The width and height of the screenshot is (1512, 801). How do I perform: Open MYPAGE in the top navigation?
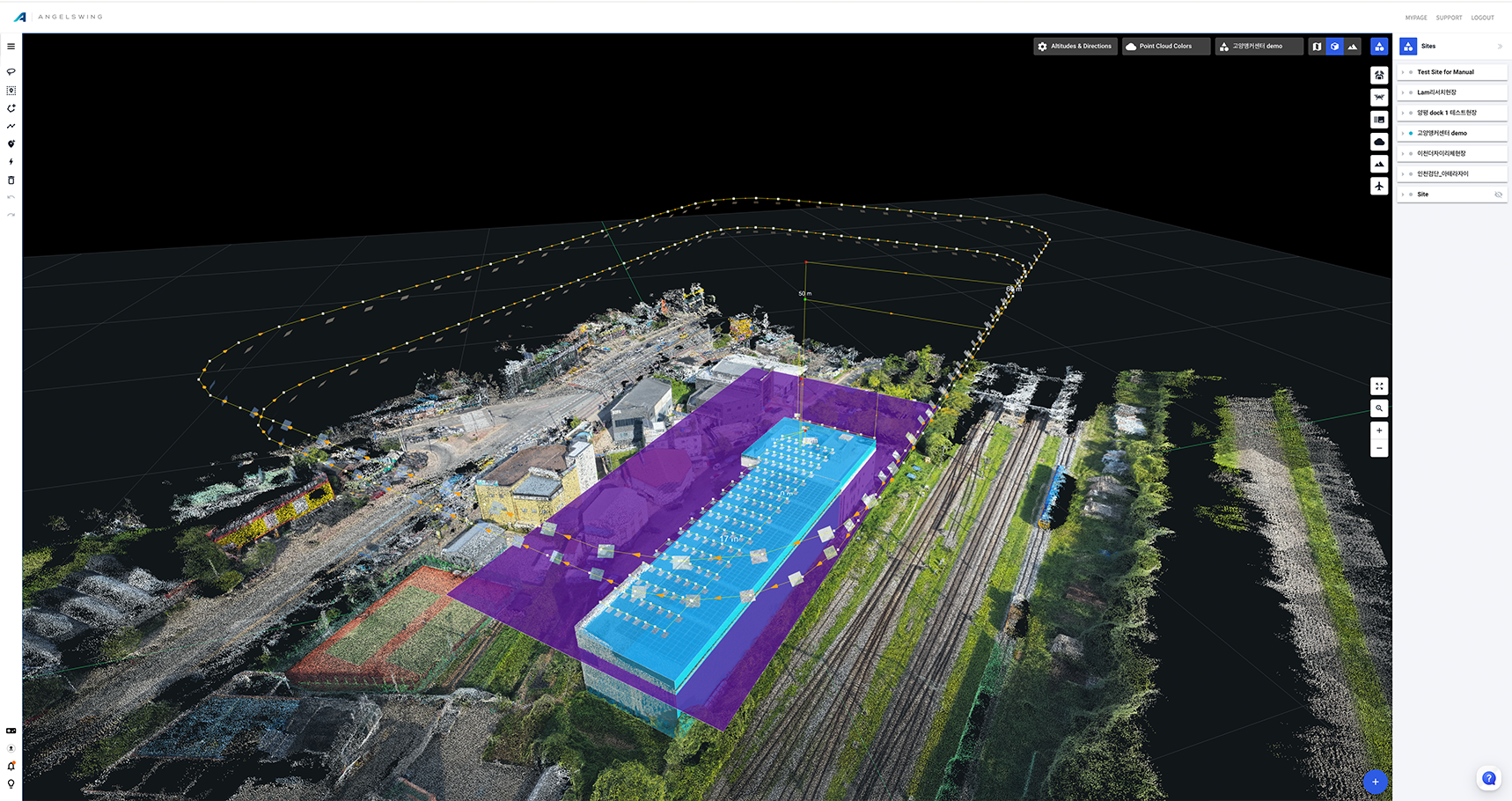tap(1415, 18)
